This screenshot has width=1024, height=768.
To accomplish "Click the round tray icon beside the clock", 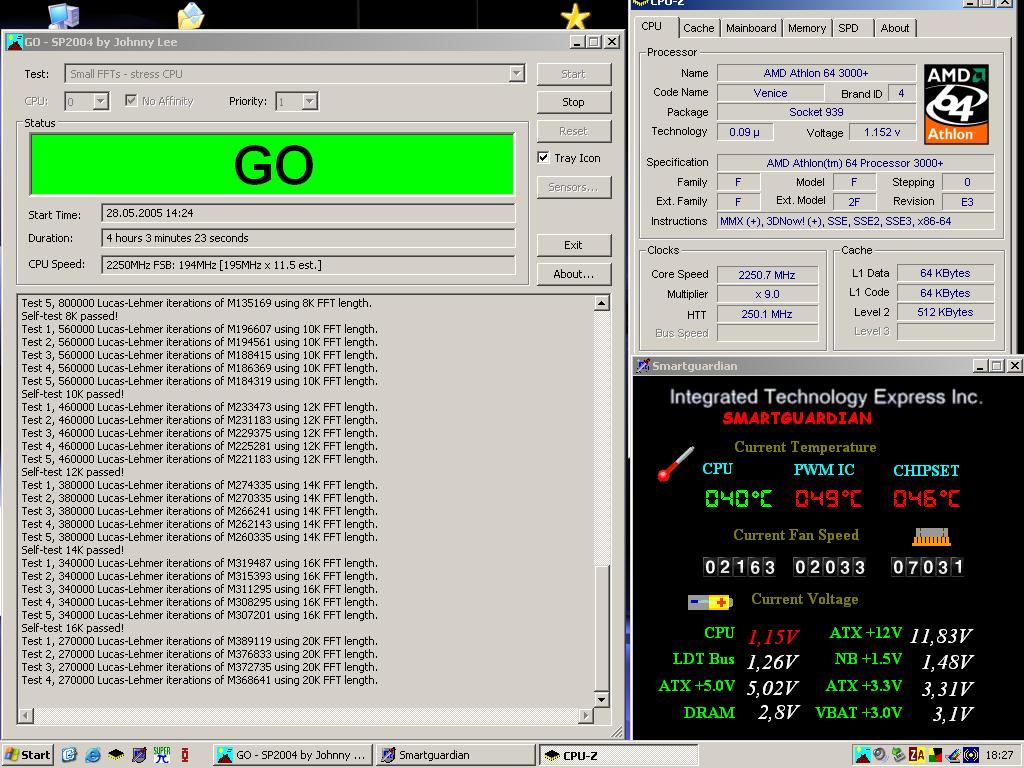I will [x=971, y=755].
